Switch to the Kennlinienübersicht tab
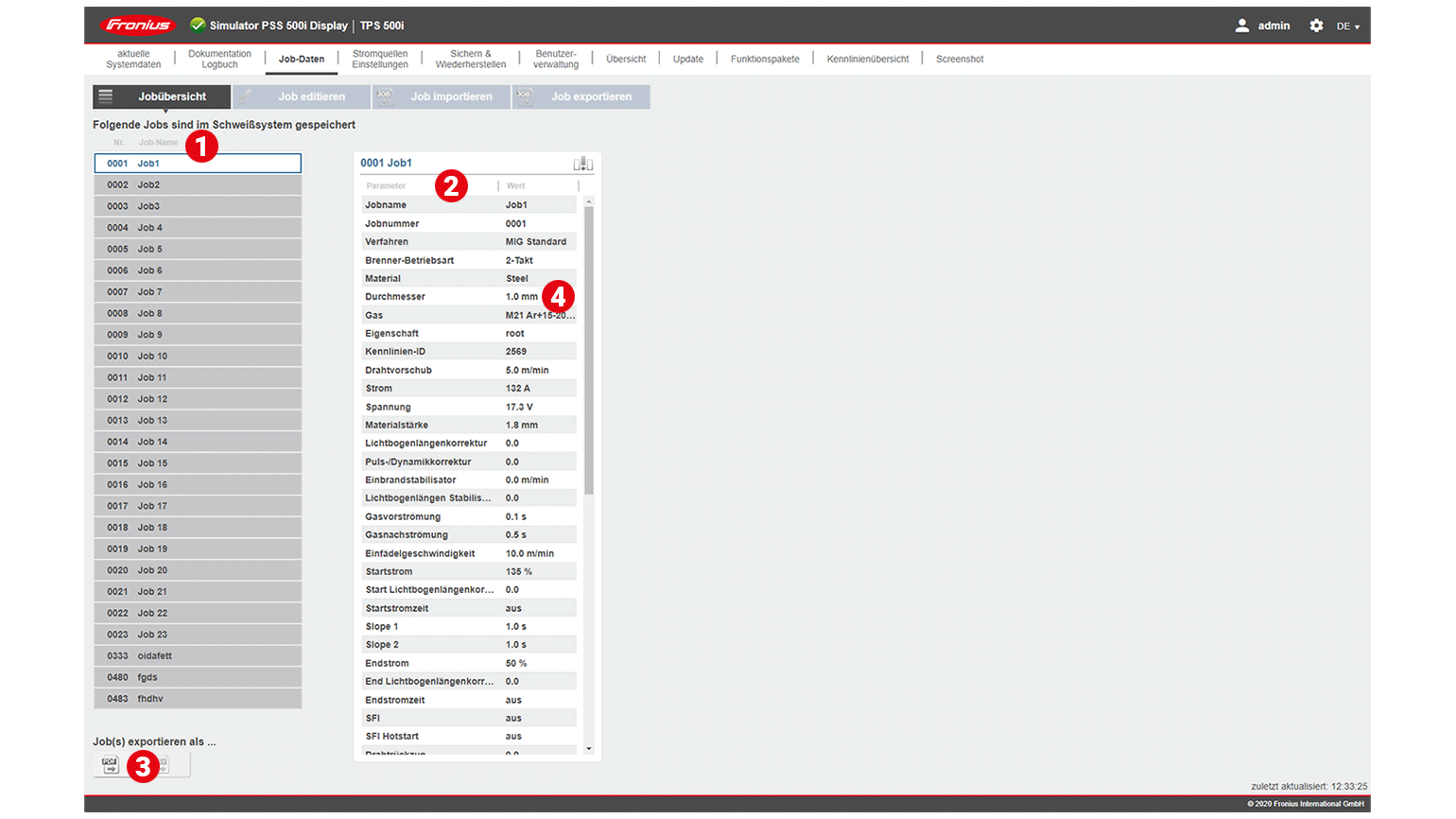 coord(867,59)
